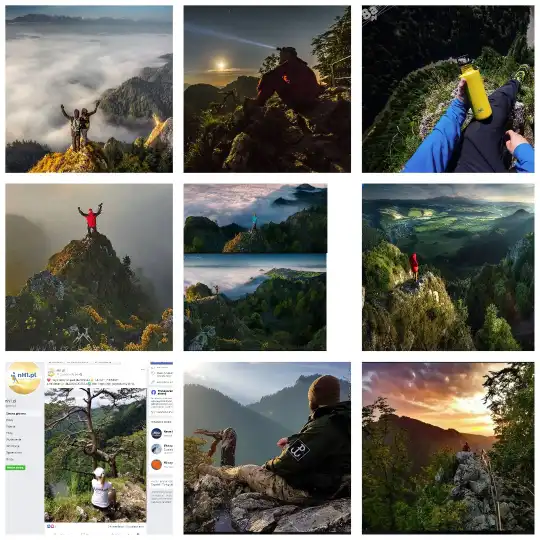Open the yellow water bottle photo
This screenshot has width=540, height=540.
[448, 89]
